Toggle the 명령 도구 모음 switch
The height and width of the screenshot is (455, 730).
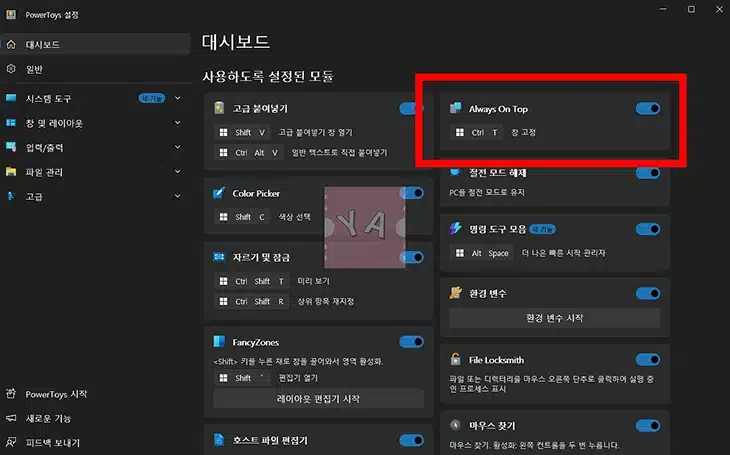coord(648,229)
